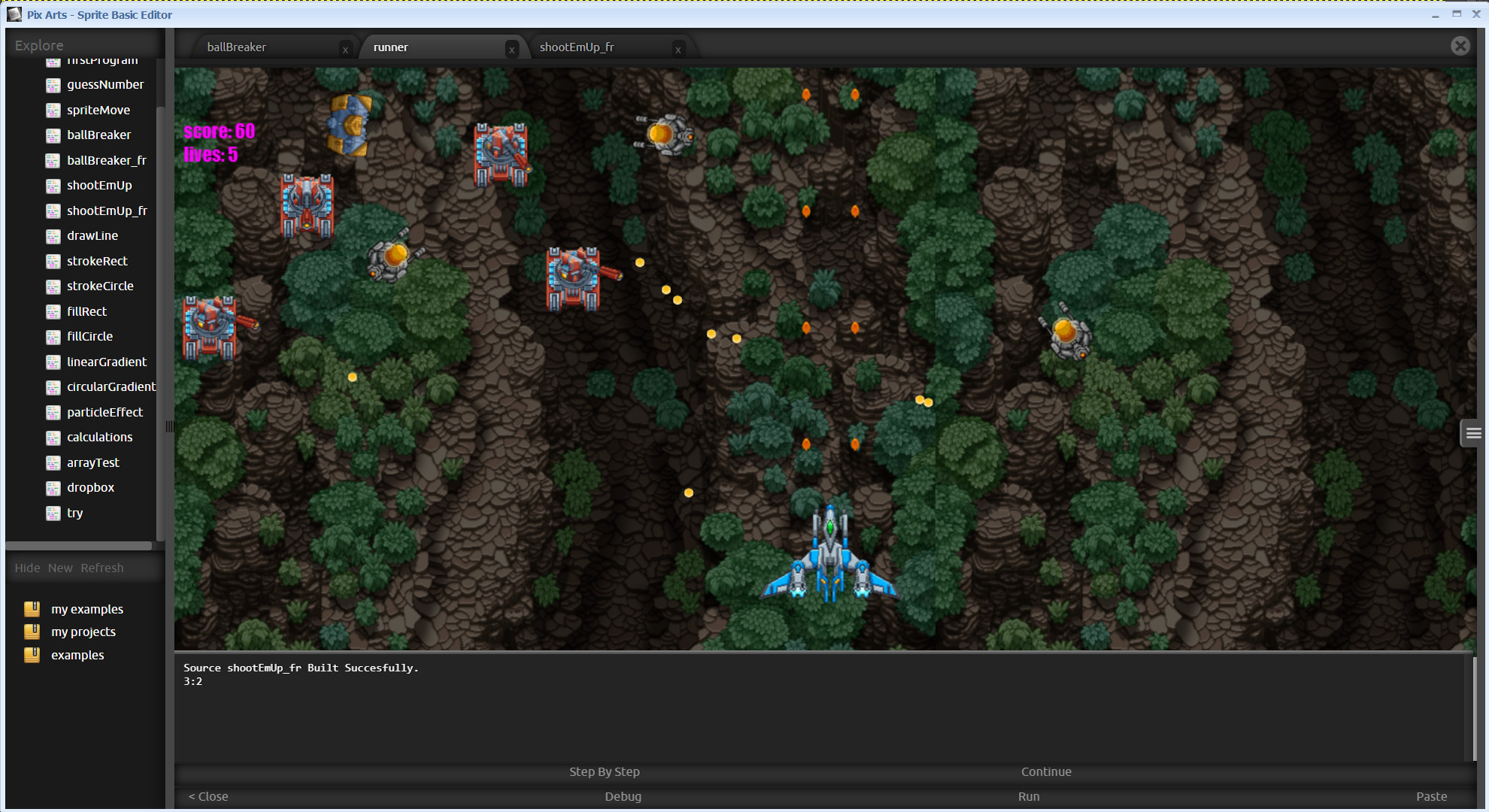The width and height of the screenshot is (1489, 812).
Task: Start Step By Step debugging
Action: coord(605,771)
